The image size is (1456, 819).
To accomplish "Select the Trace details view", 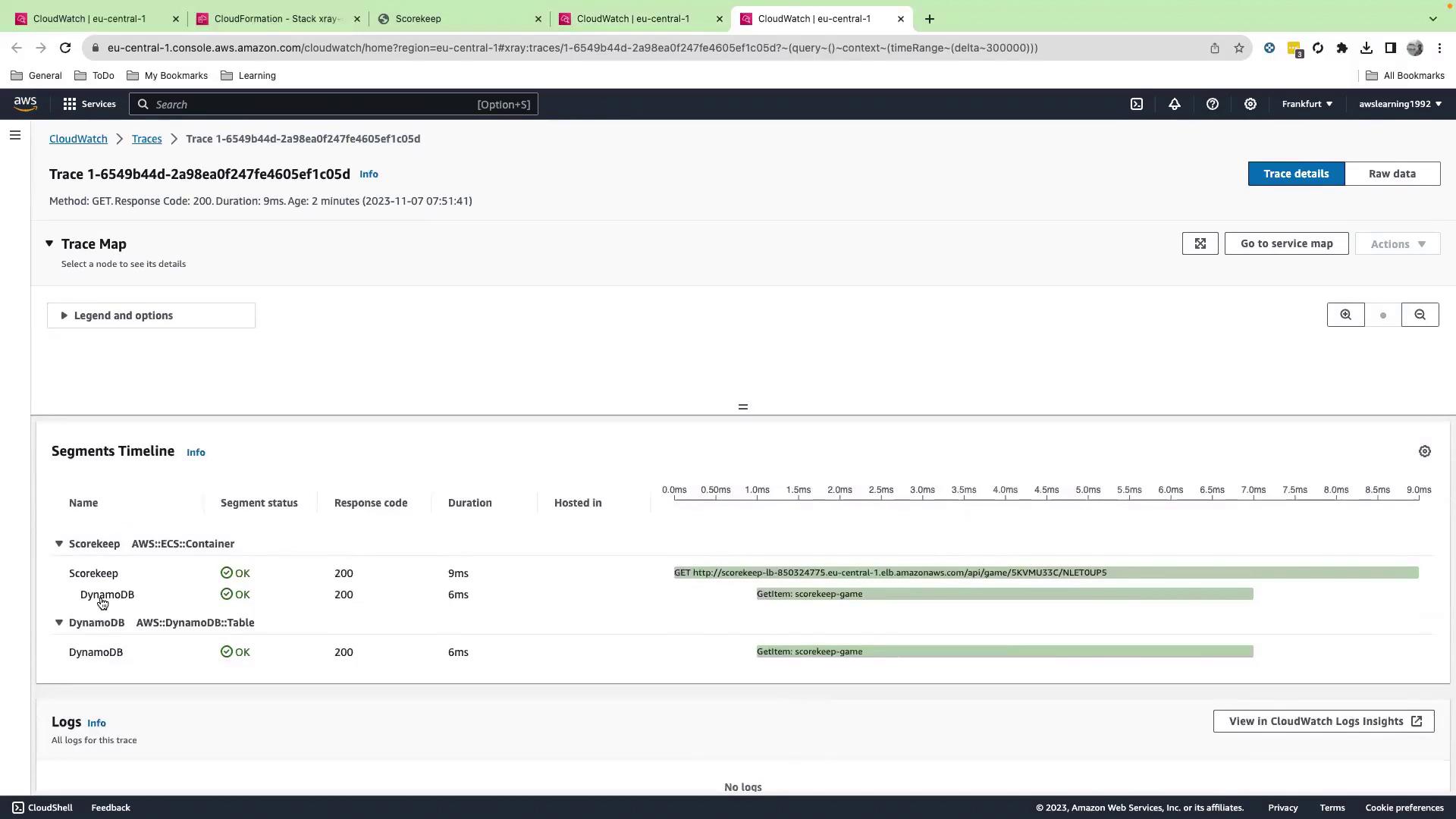I will (x=1295, y=174).
